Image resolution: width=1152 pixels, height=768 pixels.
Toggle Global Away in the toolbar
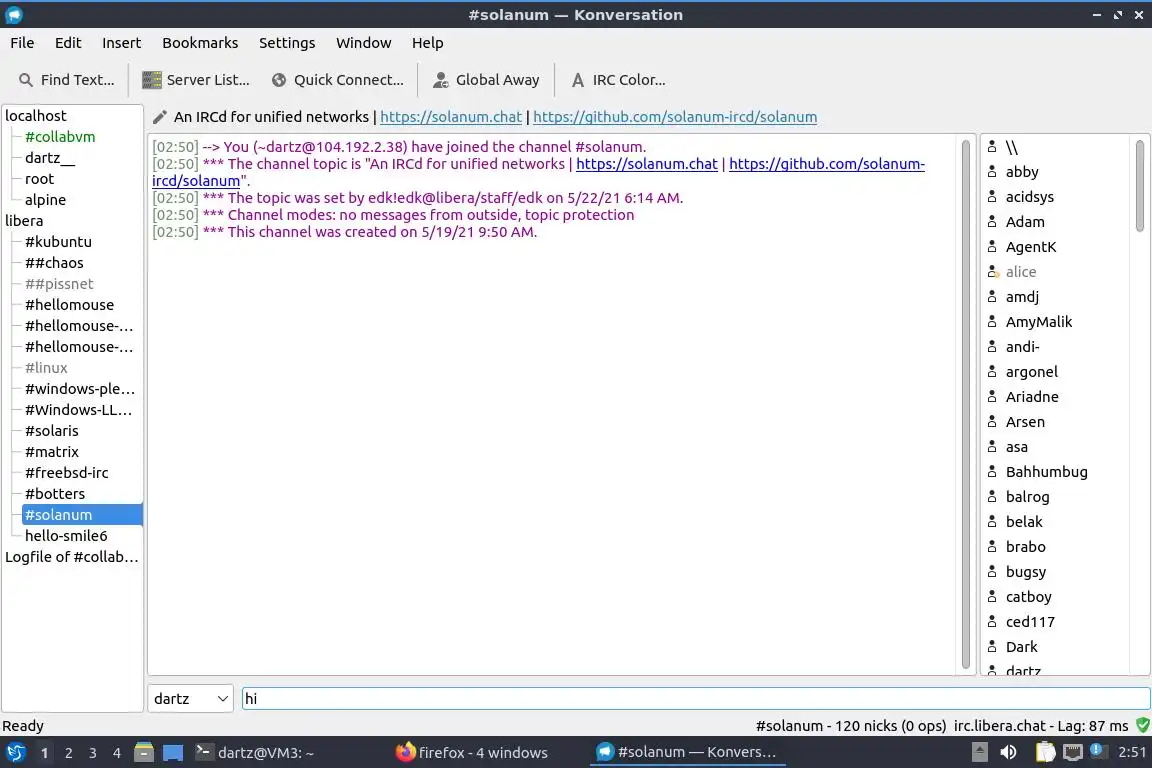click(x=486, y=80)
